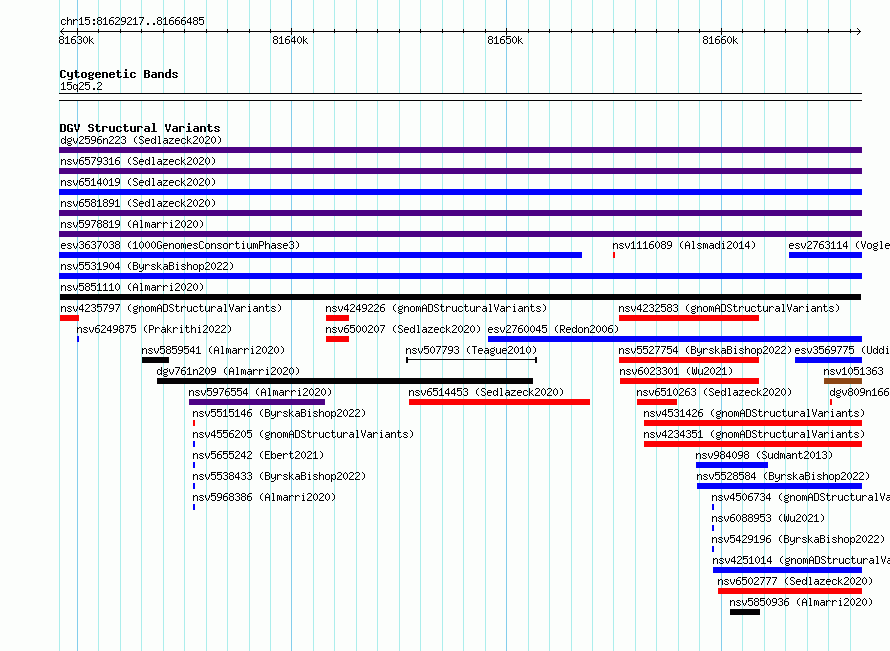Select the nsv6514453 red variant bar

point(499,402)
